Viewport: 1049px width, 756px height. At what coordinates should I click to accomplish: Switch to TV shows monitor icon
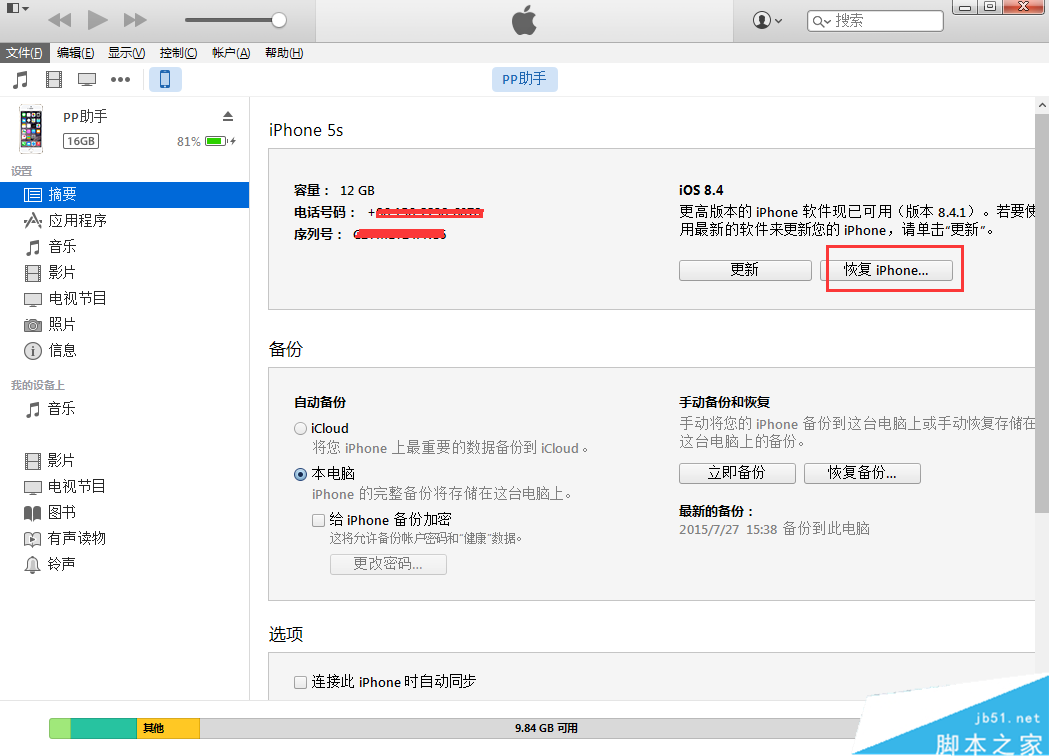(x=86, y=80)
